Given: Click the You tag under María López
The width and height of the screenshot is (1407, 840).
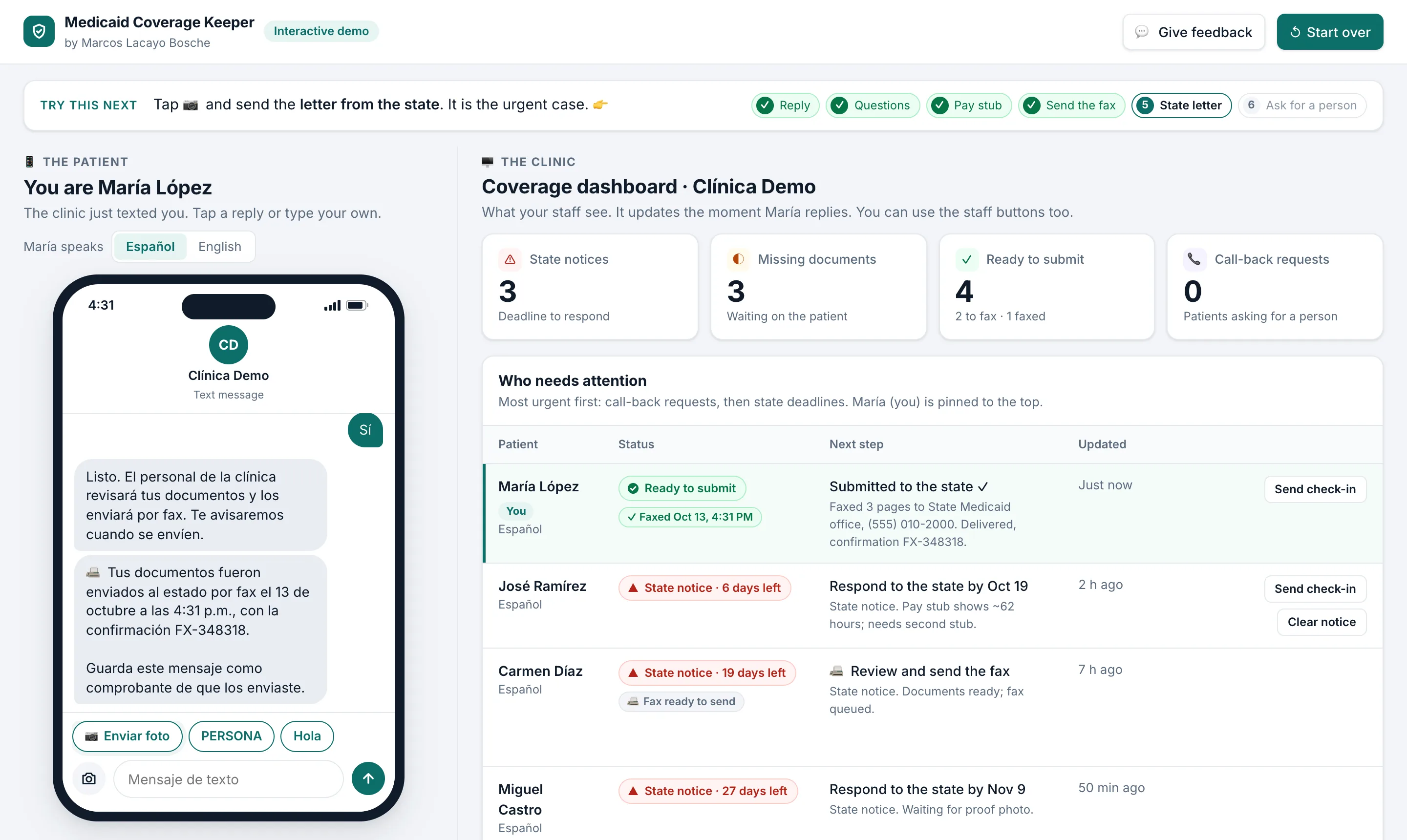Looking at the screenshot, I should point(516,510).
